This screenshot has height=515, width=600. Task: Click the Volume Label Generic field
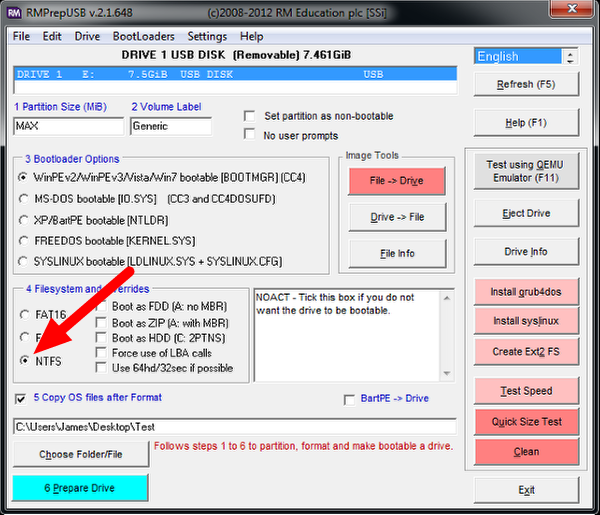tap(171, 126)
